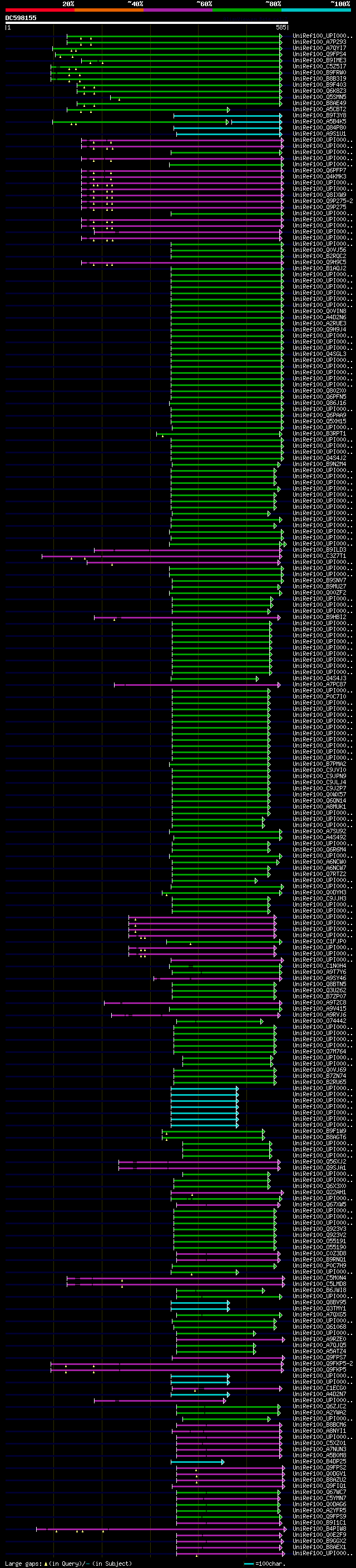
Task: Open UniRef100_Q6K8Z3 hit label
Action: [319, 91]
